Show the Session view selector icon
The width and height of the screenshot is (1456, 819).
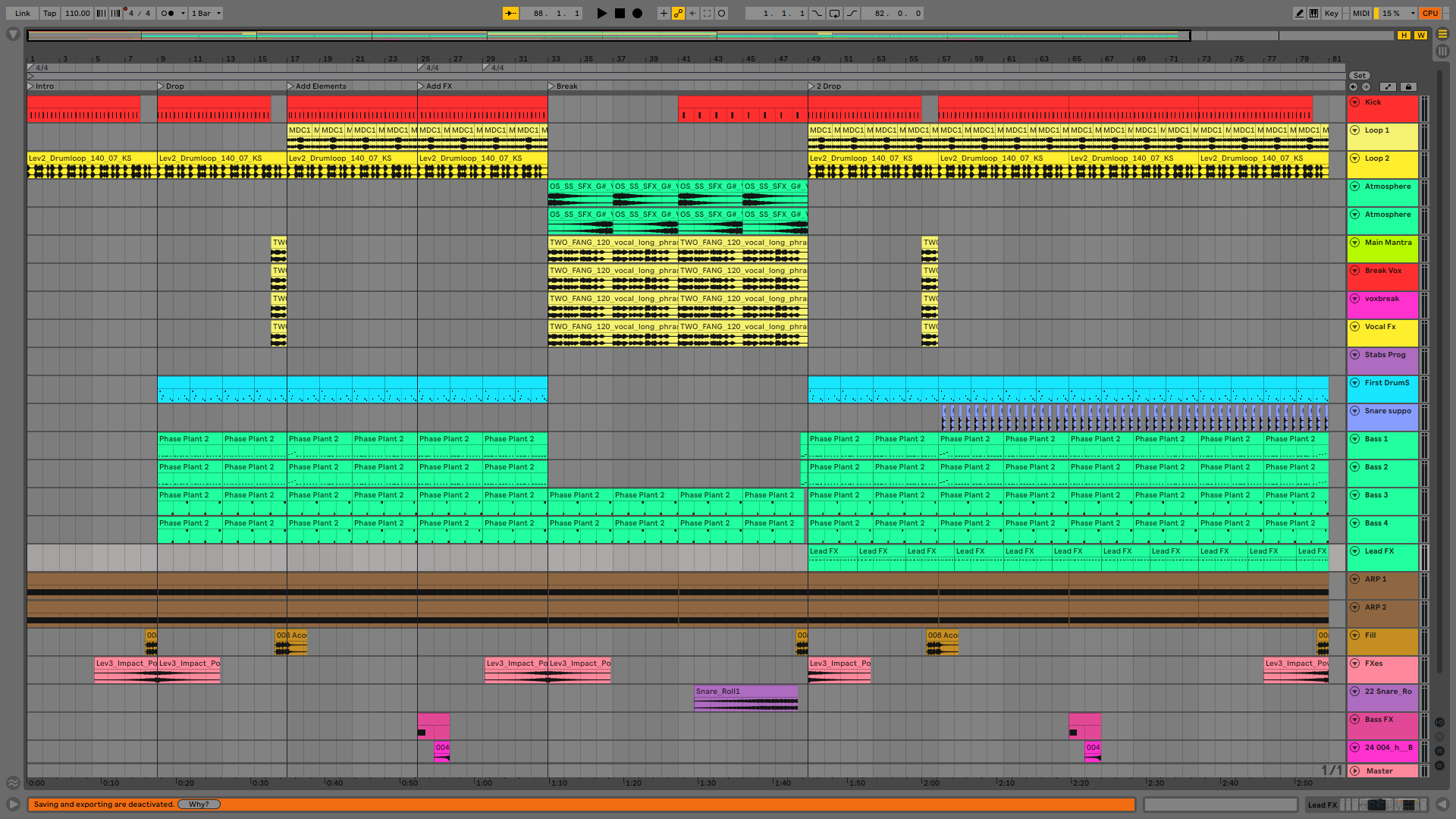pos(1442,51)
